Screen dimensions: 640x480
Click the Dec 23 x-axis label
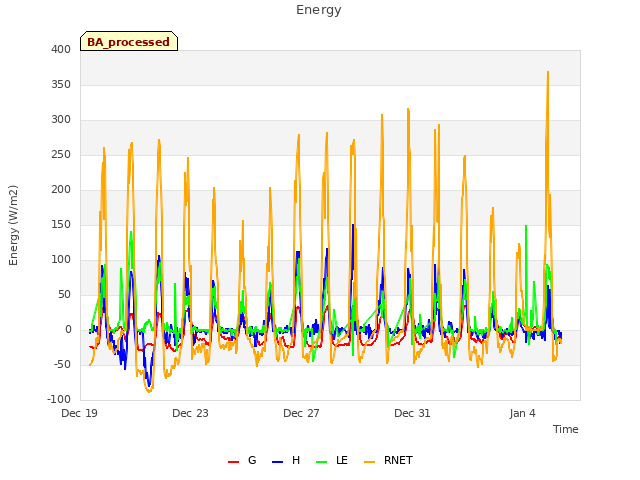pyautogui.click(x=190, y=413)
